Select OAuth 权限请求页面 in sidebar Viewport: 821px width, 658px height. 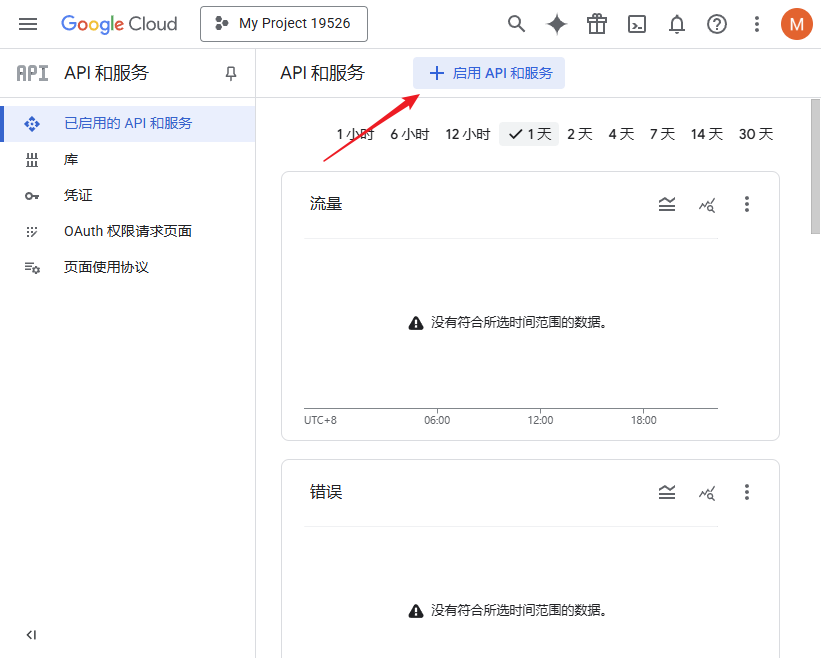[103, 231]
